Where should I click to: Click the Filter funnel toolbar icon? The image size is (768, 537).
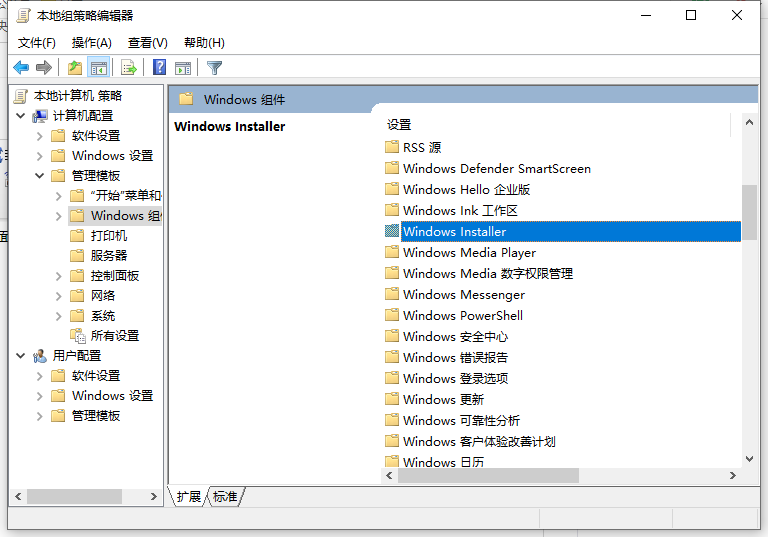pyautogui.click(x=214, y=67)
